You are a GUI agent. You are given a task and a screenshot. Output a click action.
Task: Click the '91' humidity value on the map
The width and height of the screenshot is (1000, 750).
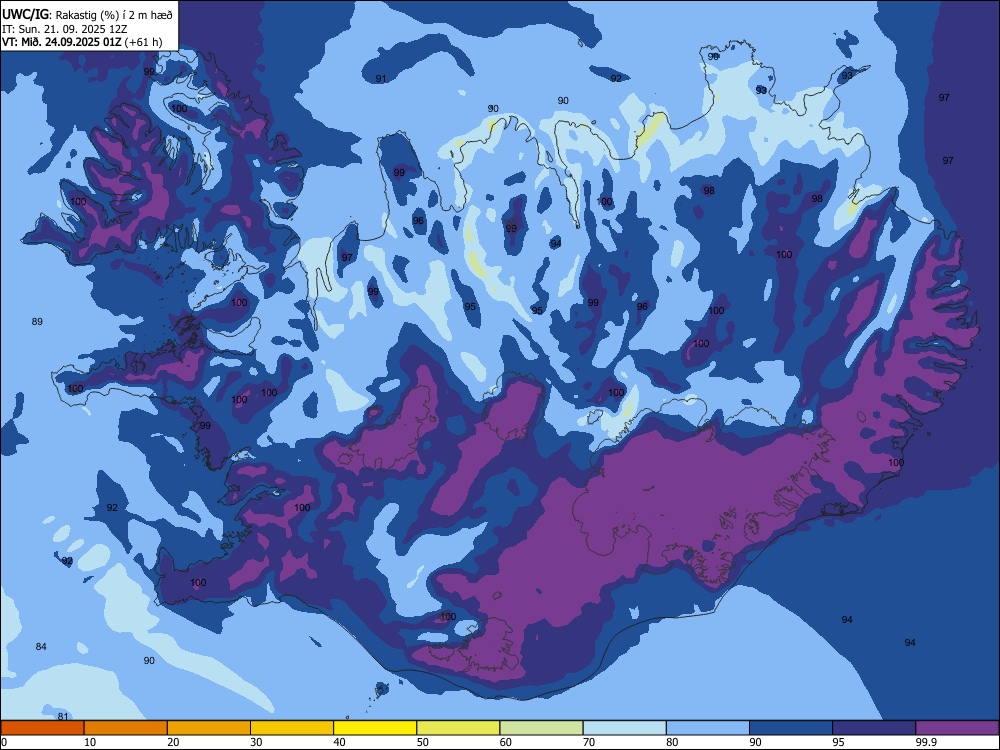point(381,78)
